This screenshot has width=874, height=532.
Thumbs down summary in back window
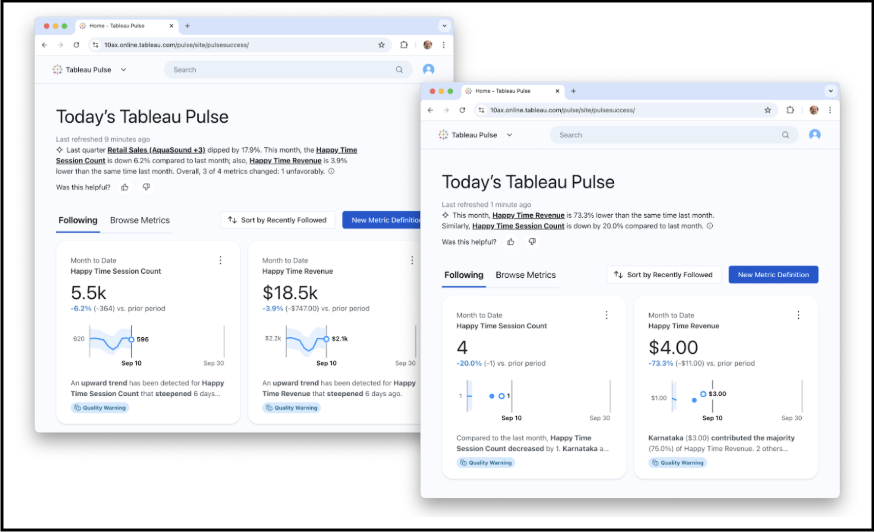146,187
